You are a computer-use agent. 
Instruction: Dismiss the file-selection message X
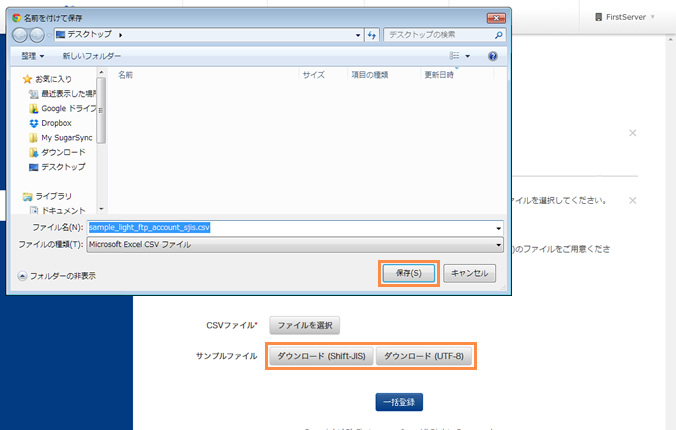click(x=632, y=201)
